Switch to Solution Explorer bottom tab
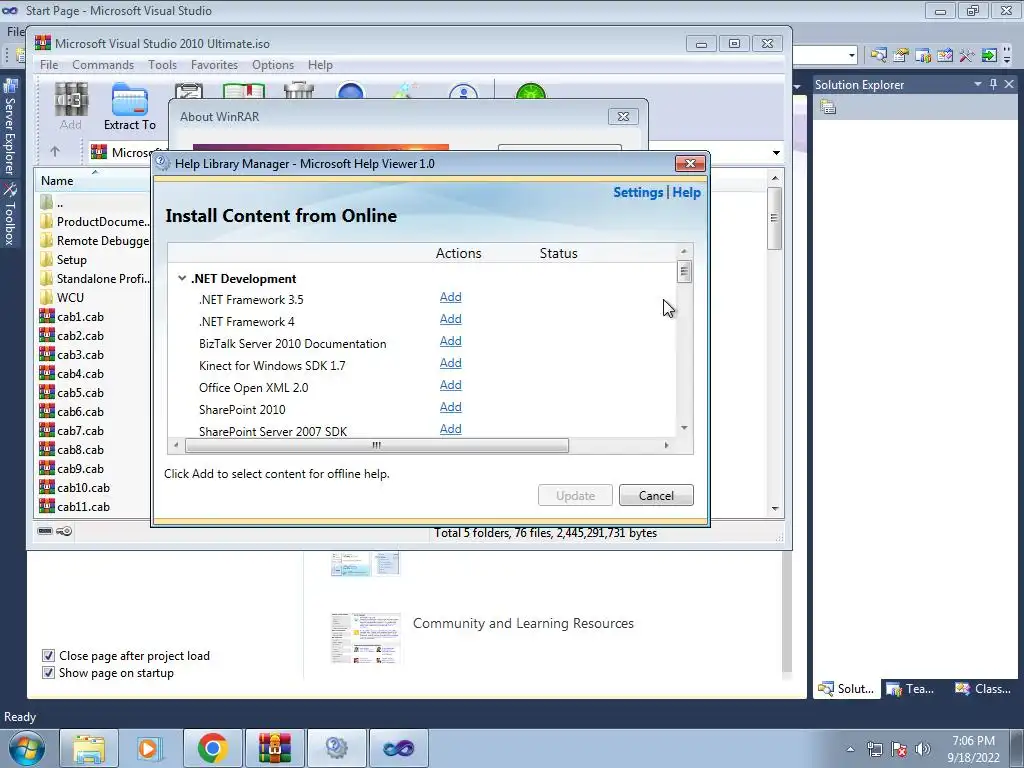This screenshot has height=768, width=1024. tap(846, 688)
